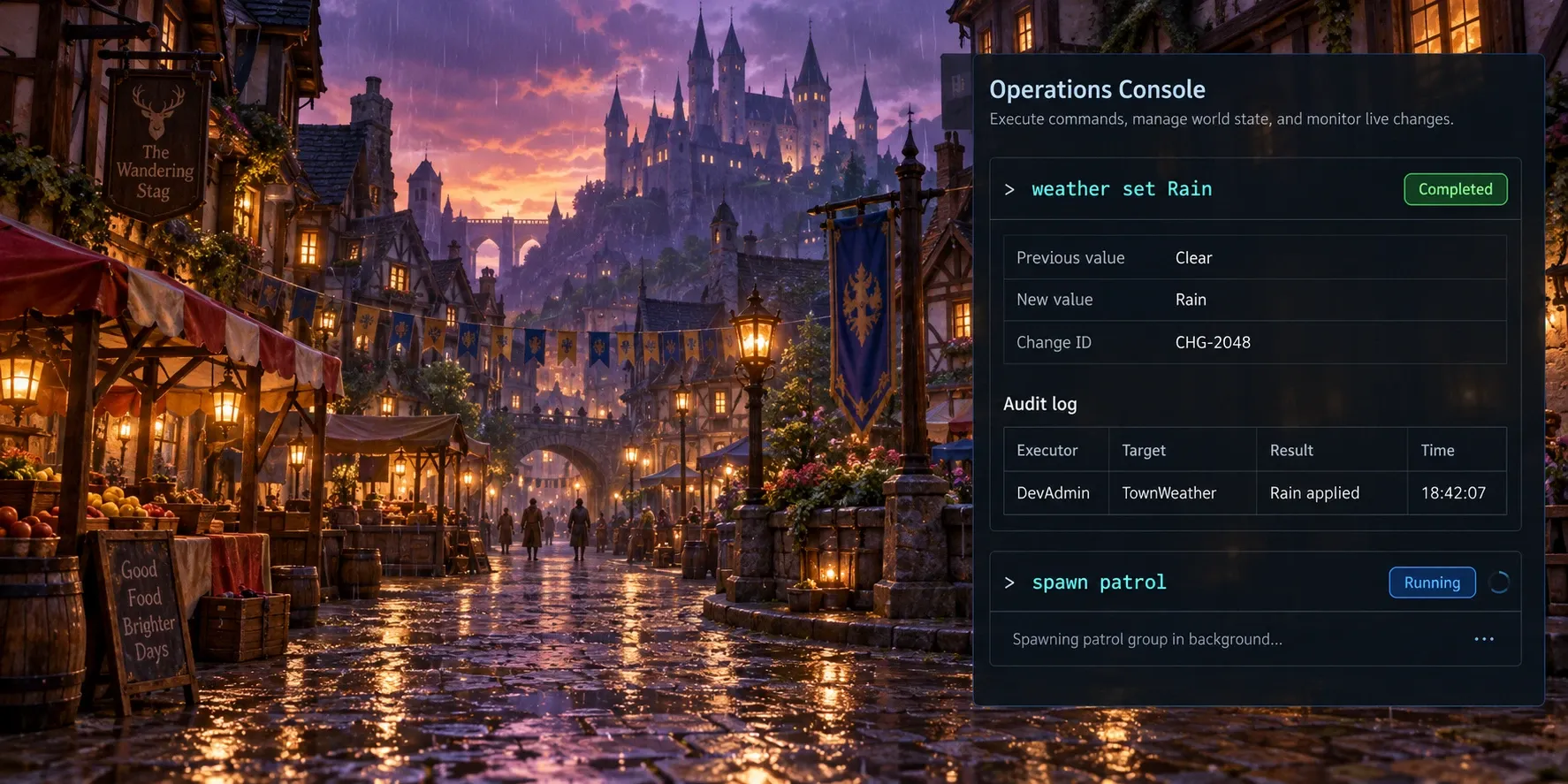Click the loading spinner beside Running
1568x784 pixels.
(x=1498, y=582)
